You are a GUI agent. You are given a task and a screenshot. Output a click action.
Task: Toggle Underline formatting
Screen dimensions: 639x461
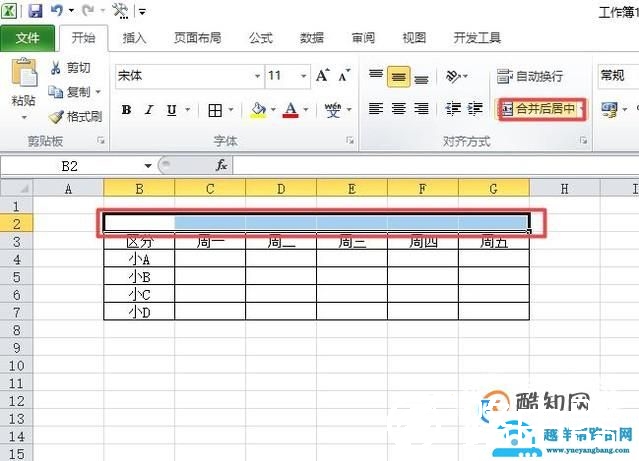click(172, 110)
